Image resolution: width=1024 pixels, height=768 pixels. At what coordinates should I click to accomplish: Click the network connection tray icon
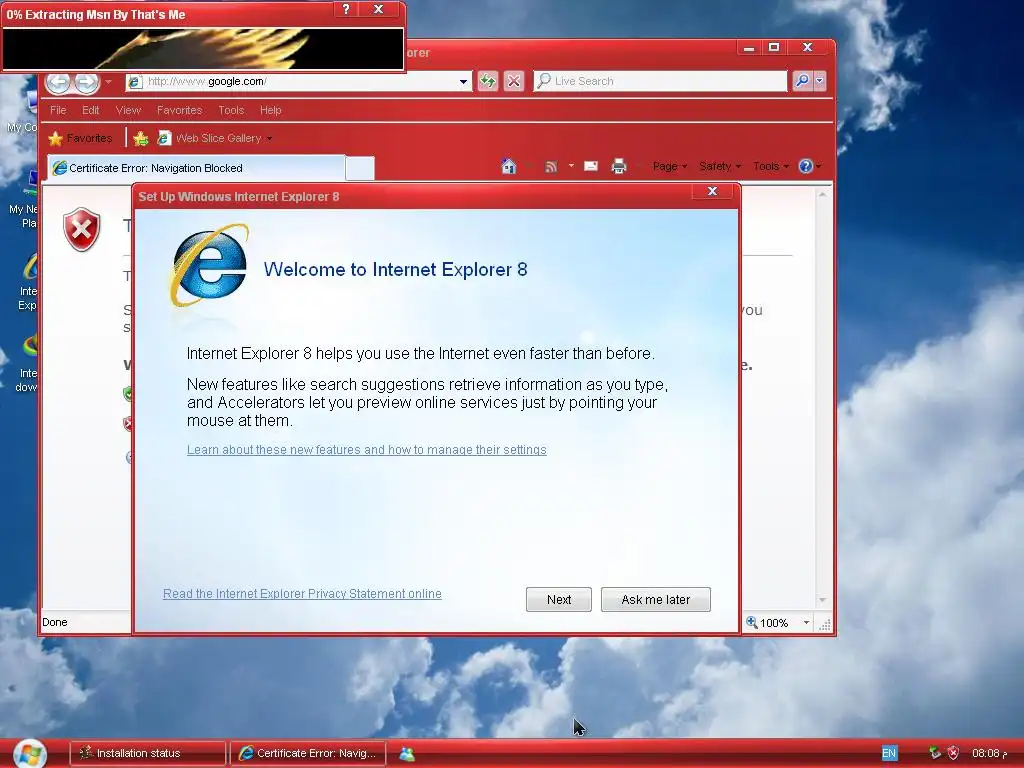coord(934,753)
